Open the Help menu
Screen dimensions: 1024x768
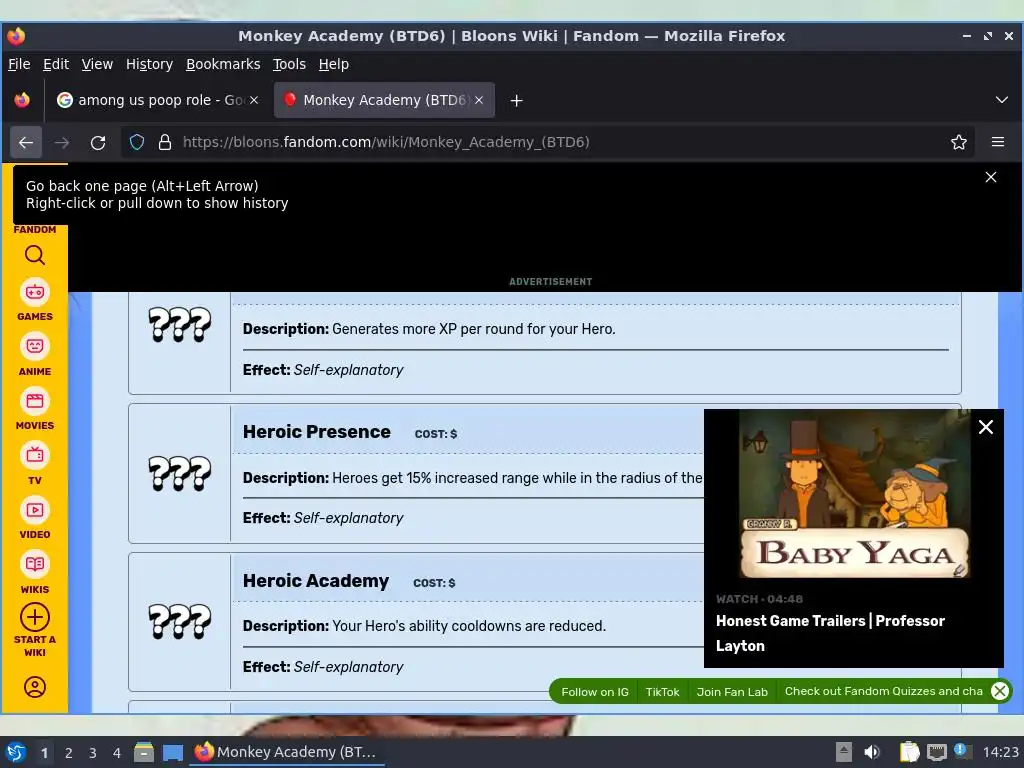point(333,64)
